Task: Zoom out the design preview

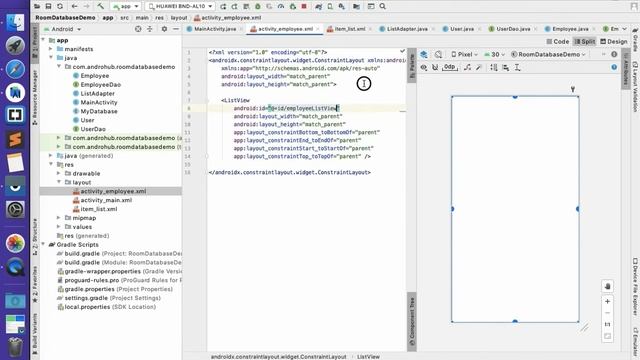Action: (607, 313)
